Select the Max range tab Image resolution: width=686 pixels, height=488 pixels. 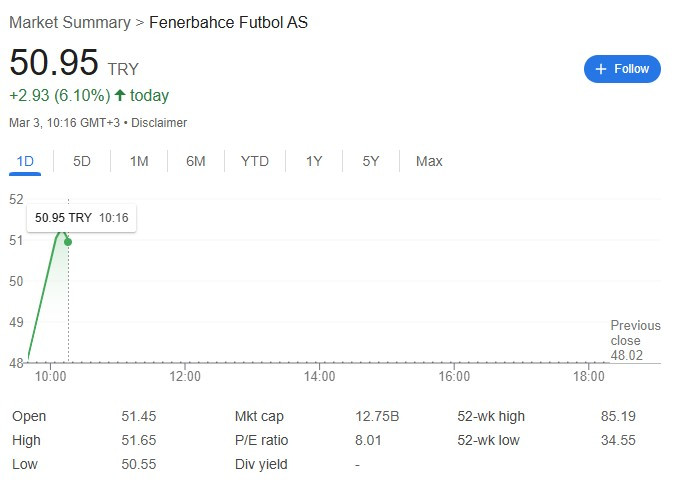[x=429, y=161]
